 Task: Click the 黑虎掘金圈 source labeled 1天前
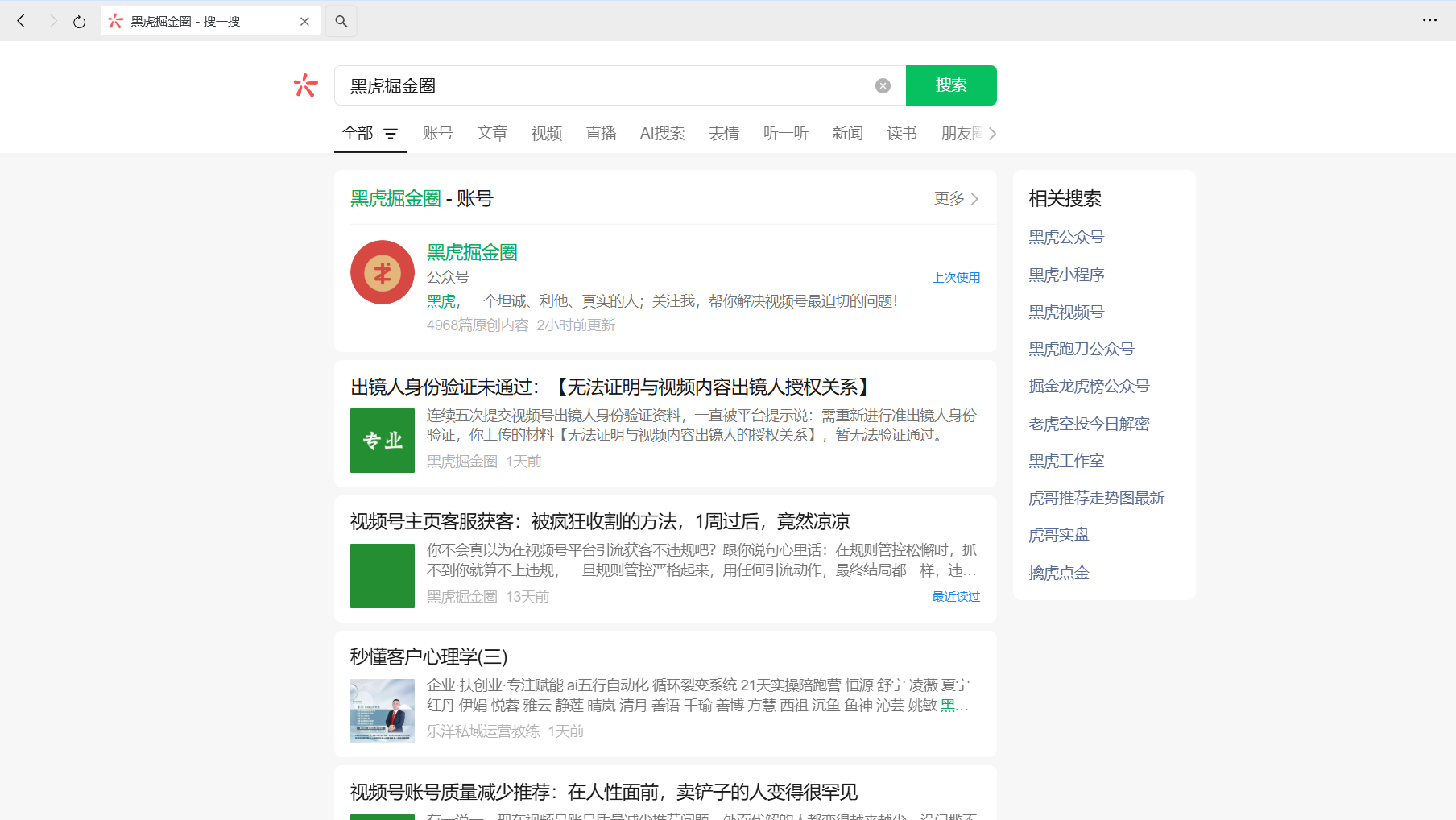click(x=462, y=462)
